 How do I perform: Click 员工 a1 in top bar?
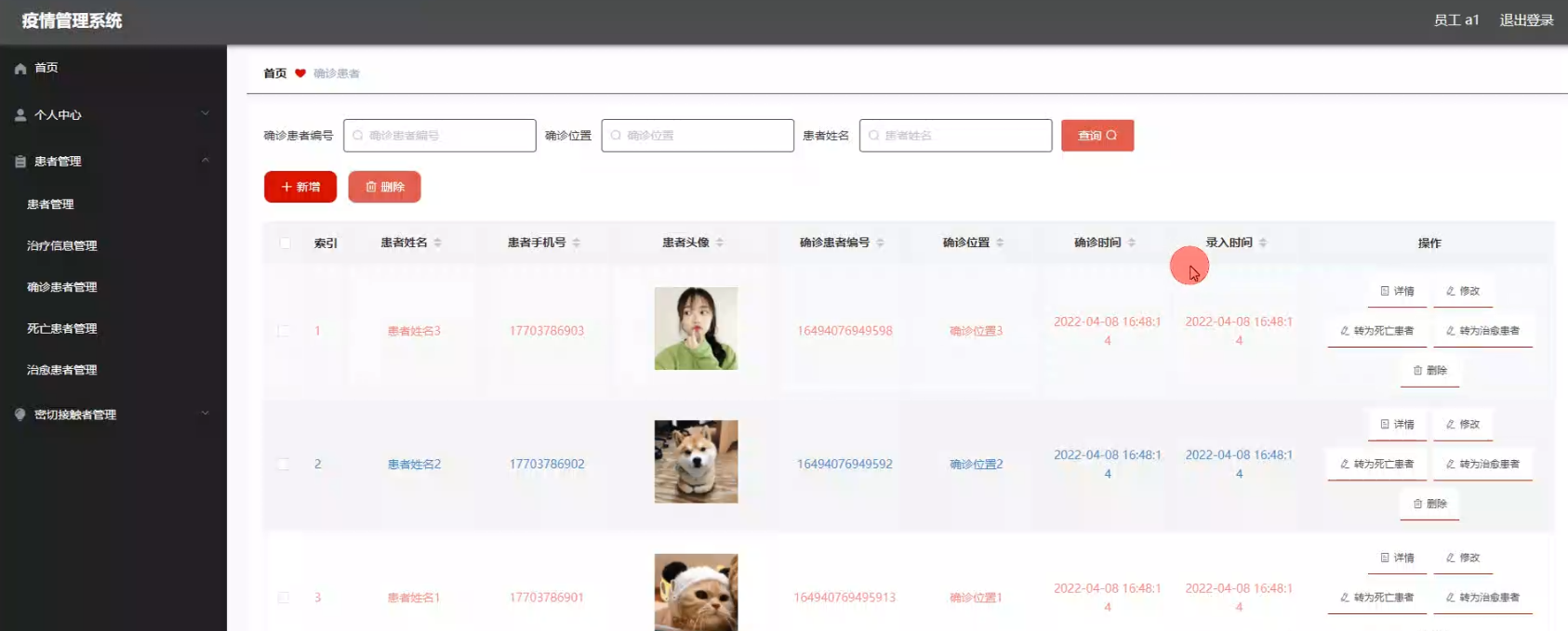[x=1456, y=20]
